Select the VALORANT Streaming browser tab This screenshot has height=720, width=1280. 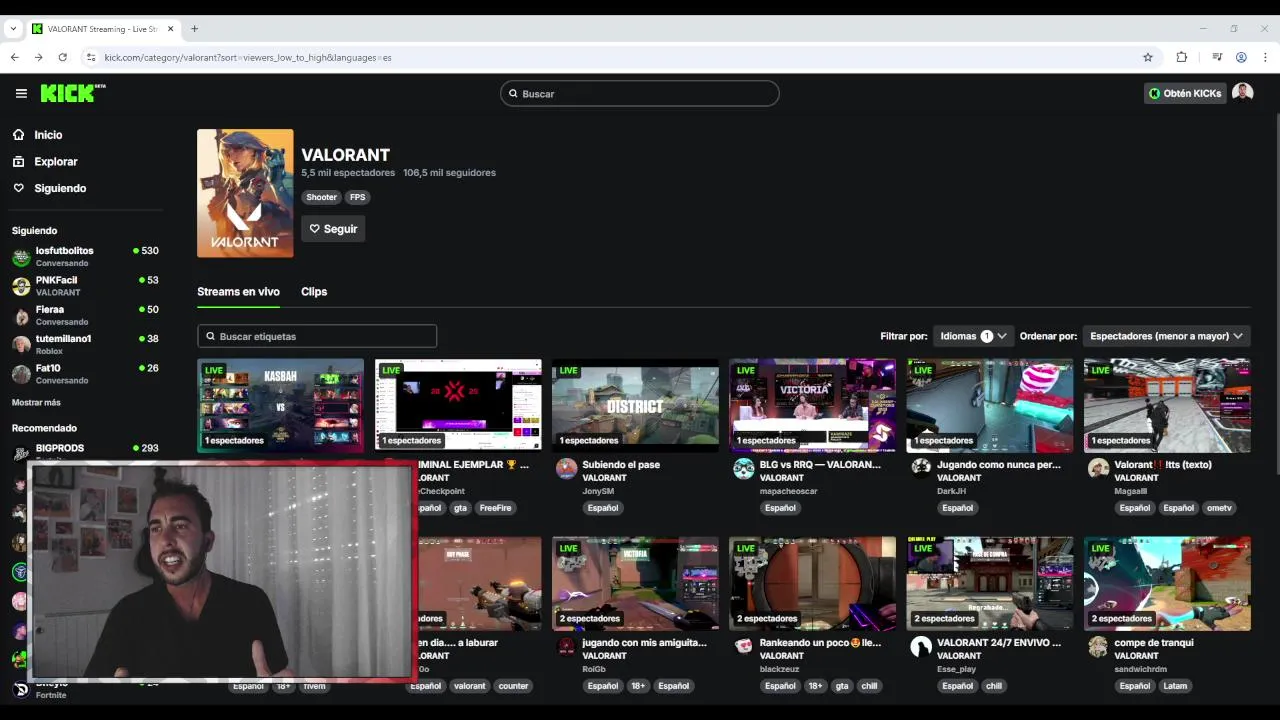tap(102, 29)
